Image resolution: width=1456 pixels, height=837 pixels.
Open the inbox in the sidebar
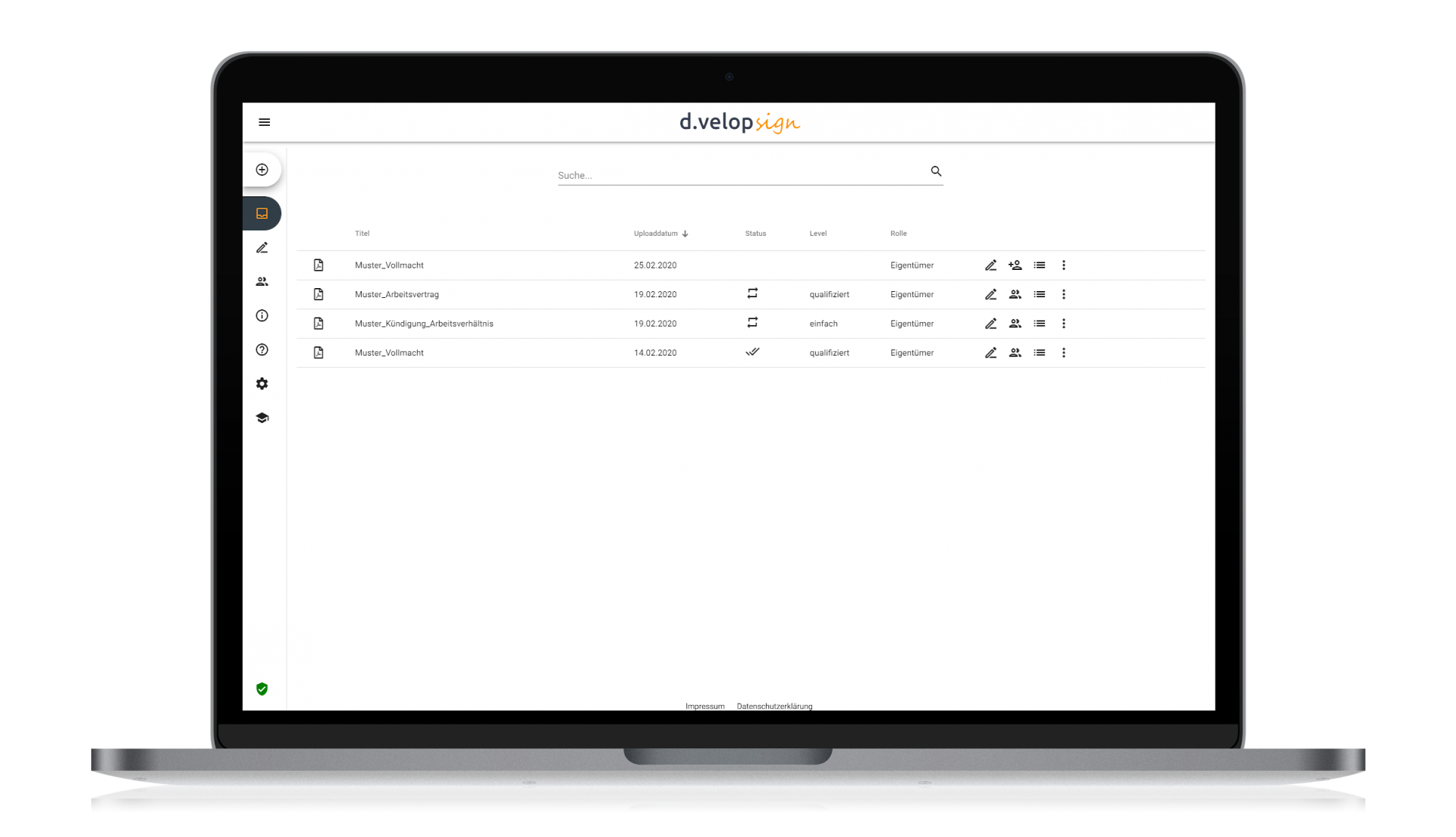tap(262, 214)
